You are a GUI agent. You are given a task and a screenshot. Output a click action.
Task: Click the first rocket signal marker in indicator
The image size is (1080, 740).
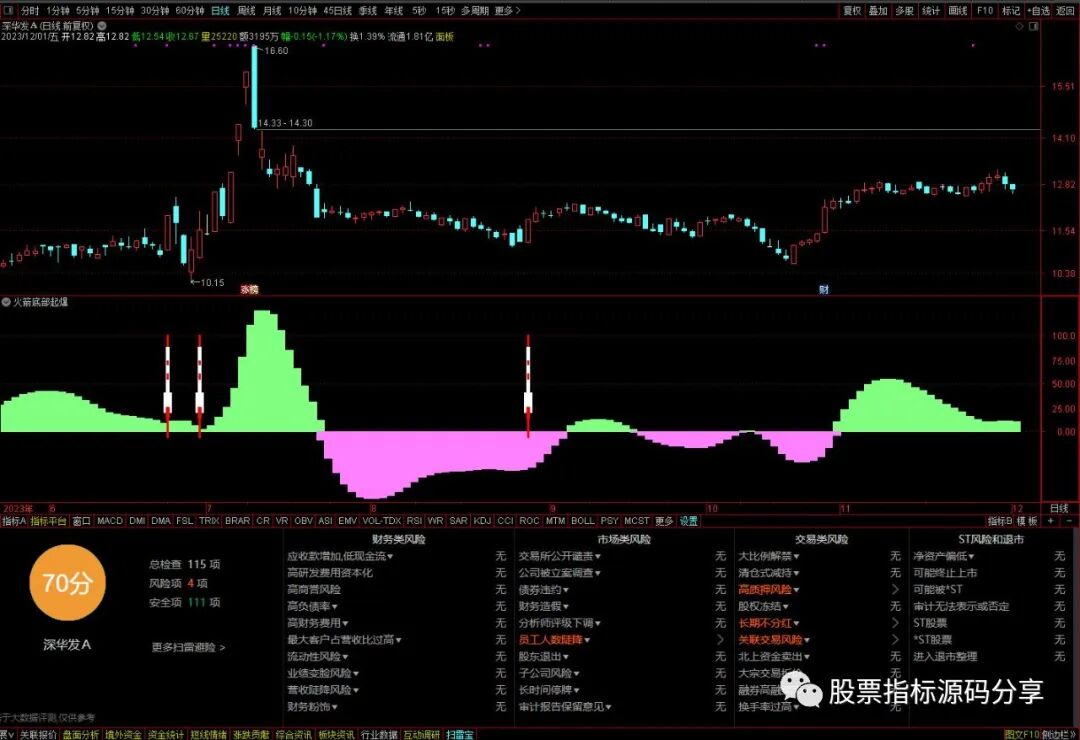pos(167,386)
